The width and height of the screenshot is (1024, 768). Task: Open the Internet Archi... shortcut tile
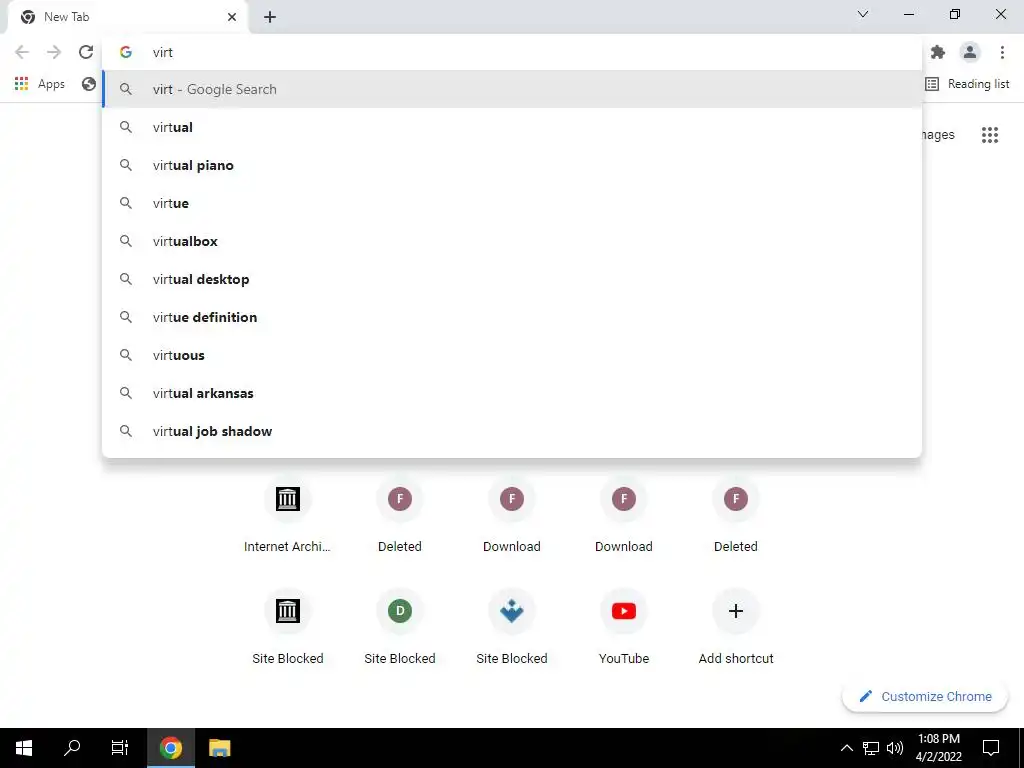coord(287,515)
